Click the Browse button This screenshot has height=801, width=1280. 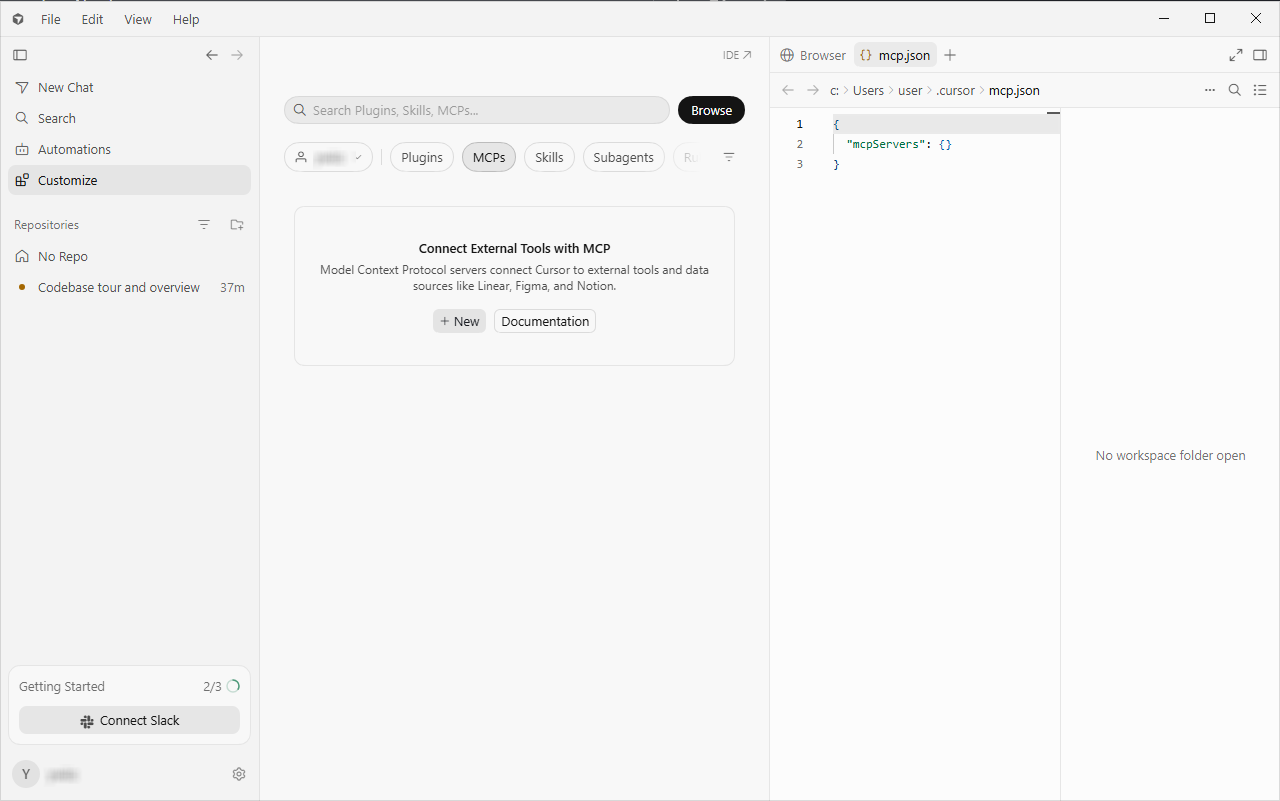pos(711,110)
